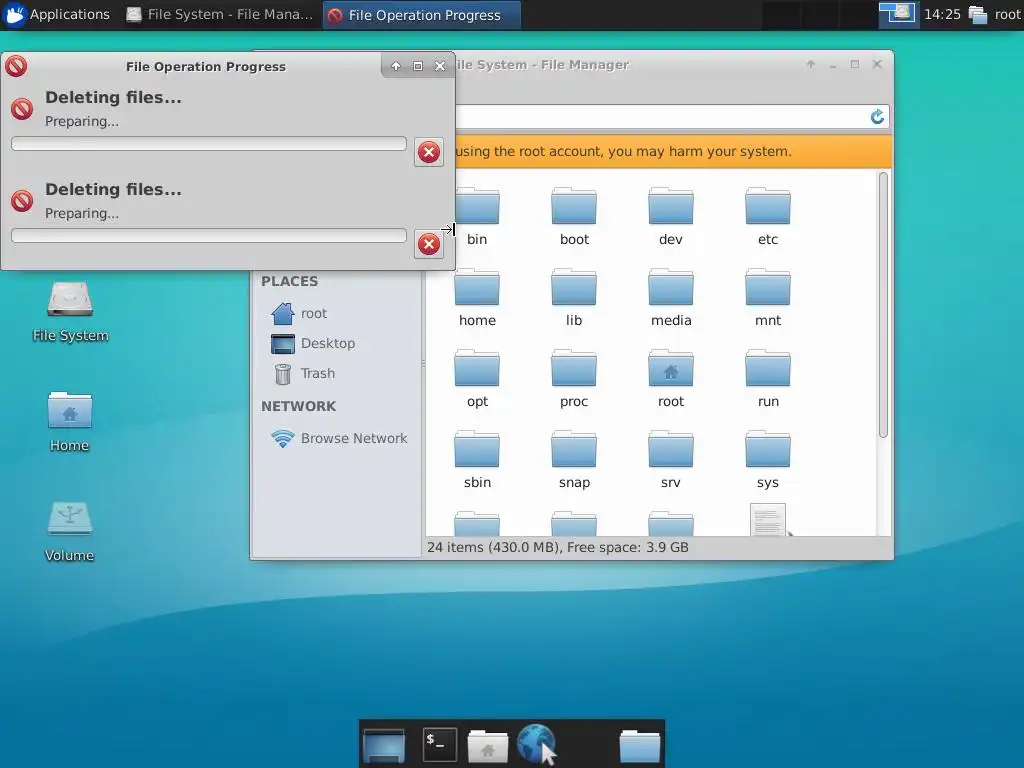
Task: Switch to File Operation Progress taskbar item
Action: pyautogui.click(x=422, y=15)
